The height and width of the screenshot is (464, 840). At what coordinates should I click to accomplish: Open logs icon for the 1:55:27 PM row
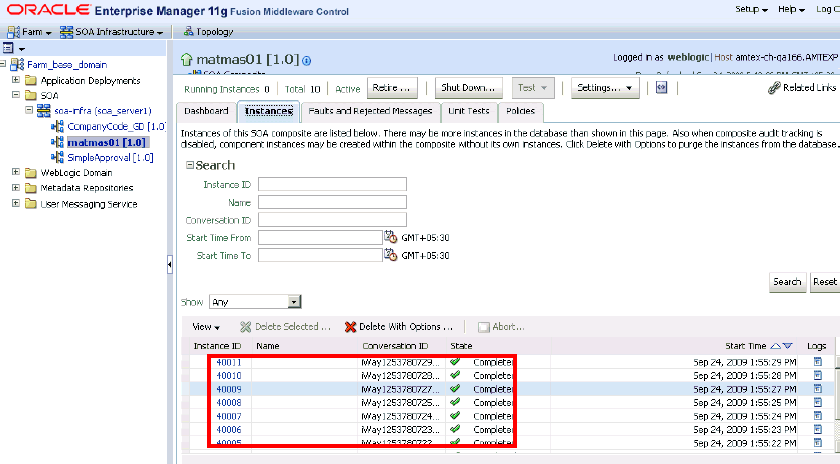818,389
